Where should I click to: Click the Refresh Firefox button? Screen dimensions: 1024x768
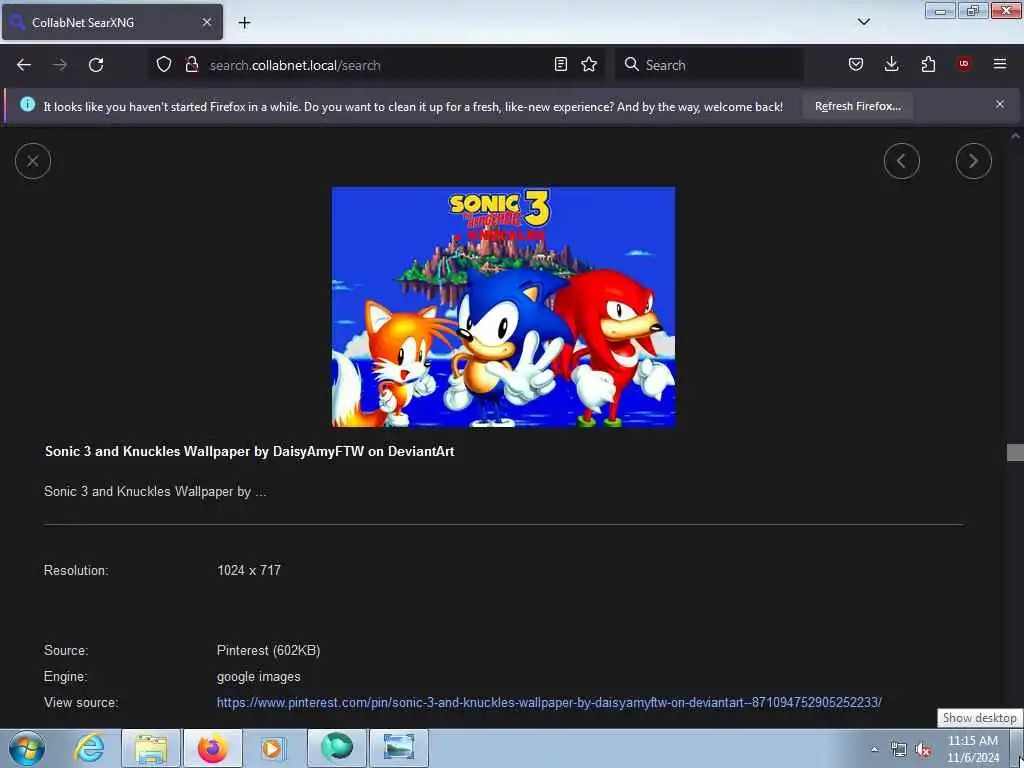coord(857,106)
